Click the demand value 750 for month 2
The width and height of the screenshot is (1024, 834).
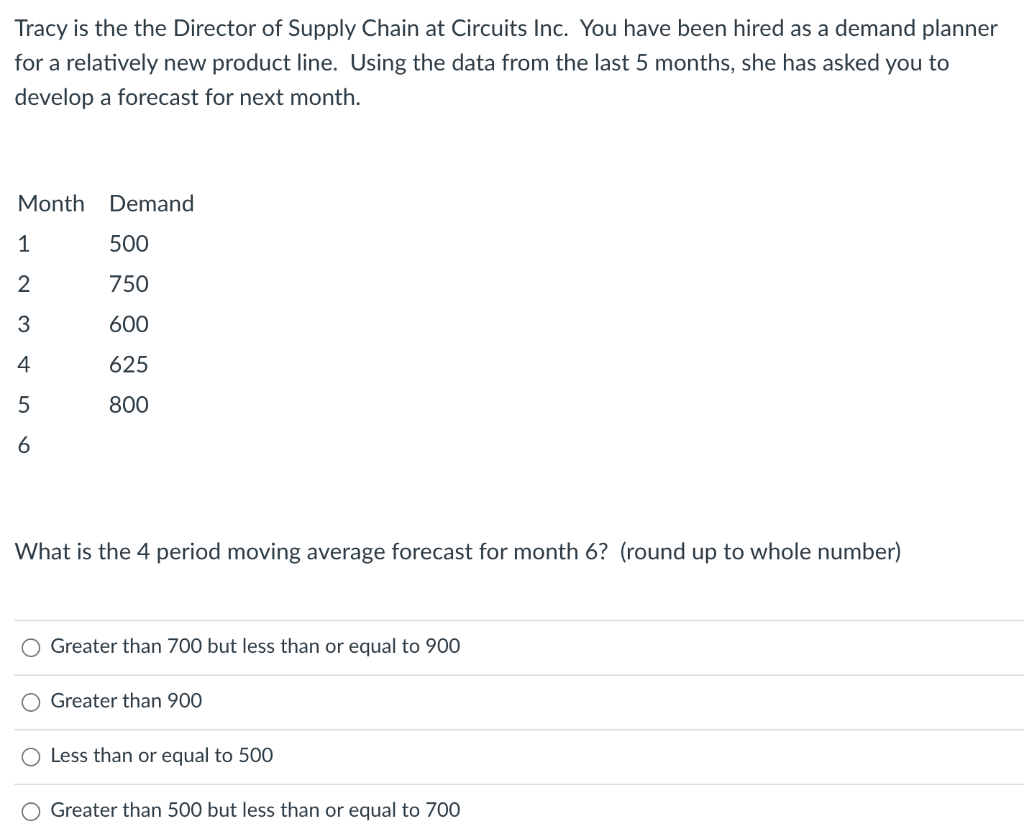[x=128, y=283]
